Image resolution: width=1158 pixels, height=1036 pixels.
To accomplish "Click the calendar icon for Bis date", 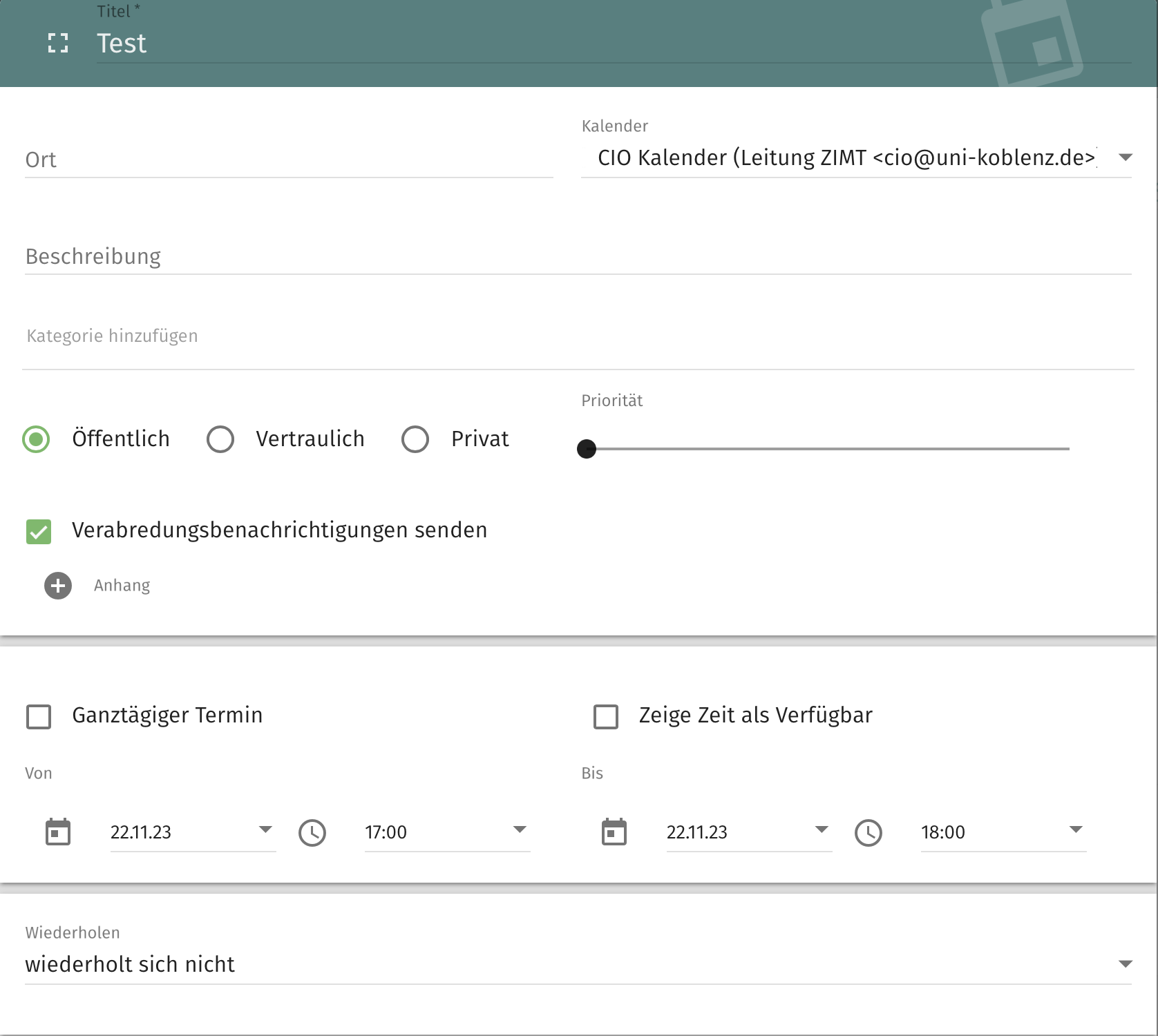I will pyautogui.click(x=614, y=832).
